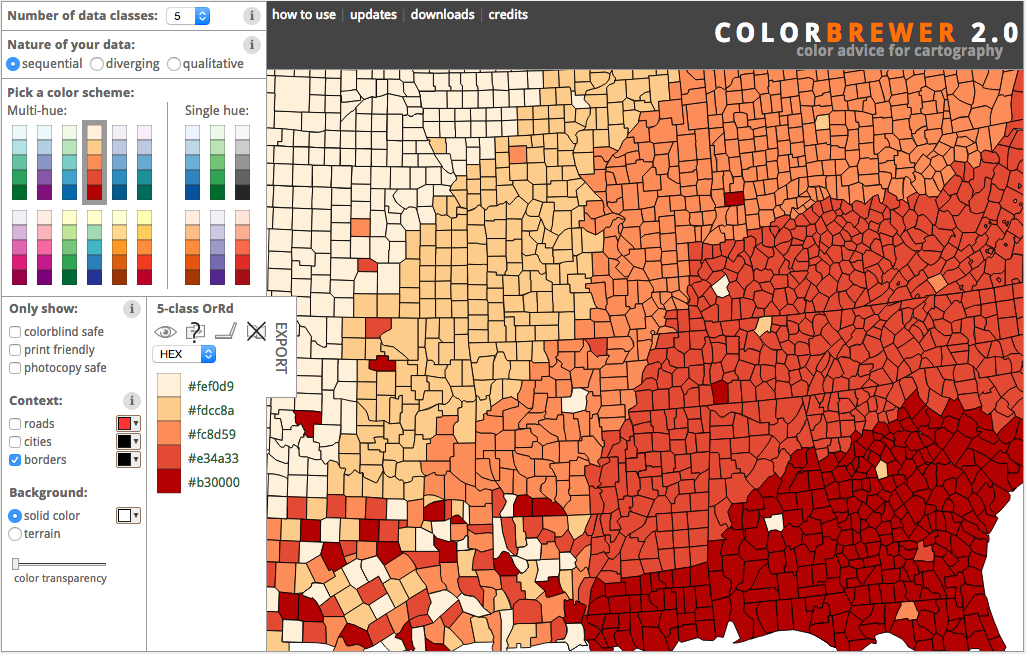Viewport: 1026px width, 654px height.
Task: Select the multi-hue blue-to-green BuGn scheme ramp
Action: [20, 162]
